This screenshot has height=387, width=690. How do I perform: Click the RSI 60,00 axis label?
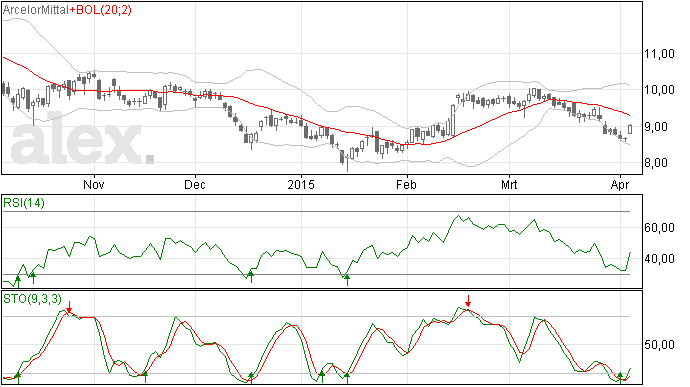[x=659, y=228]
